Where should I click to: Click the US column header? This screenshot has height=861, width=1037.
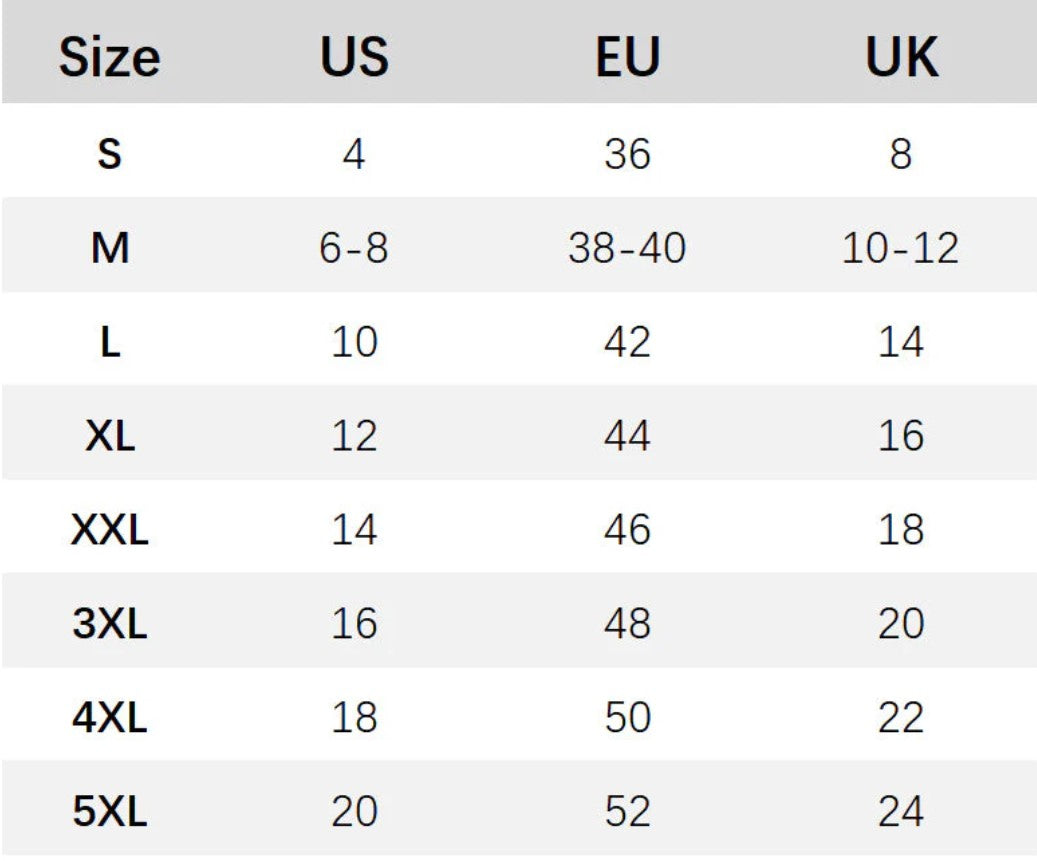(354, 58)
